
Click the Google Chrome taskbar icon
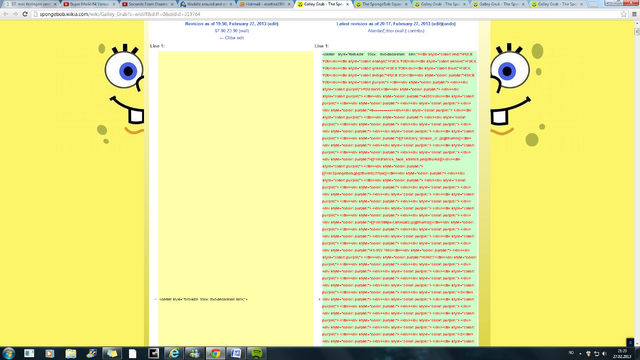pyautogui.click(x=216, y=353)
